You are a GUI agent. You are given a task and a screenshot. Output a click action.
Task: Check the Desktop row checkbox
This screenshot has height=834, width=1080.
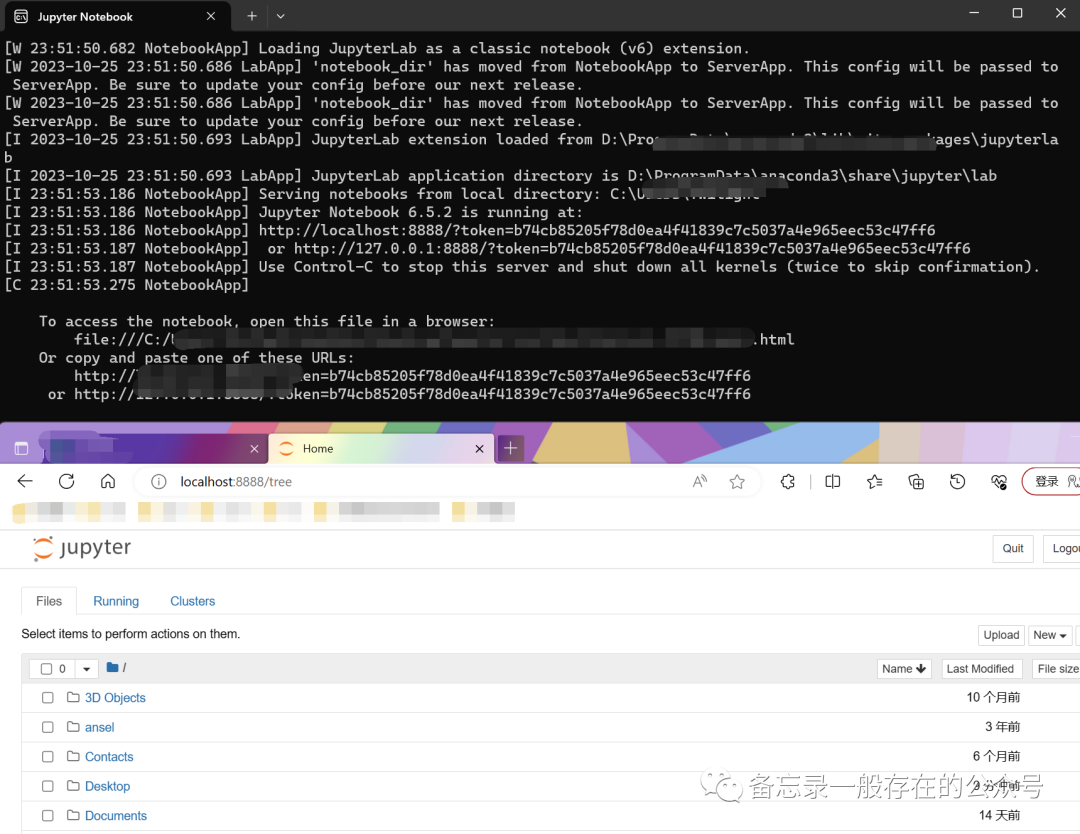pyautogui.click(x=48, y=786)
